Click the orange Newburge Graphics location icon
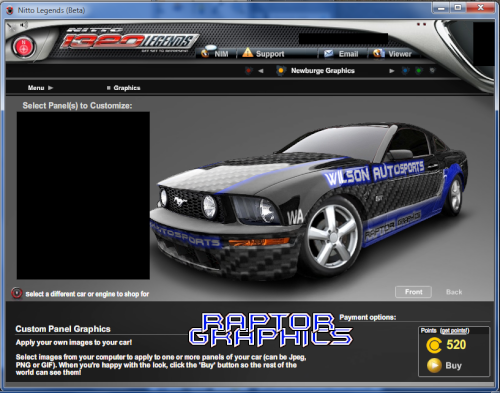500x393 pixels. pos(281,71)
